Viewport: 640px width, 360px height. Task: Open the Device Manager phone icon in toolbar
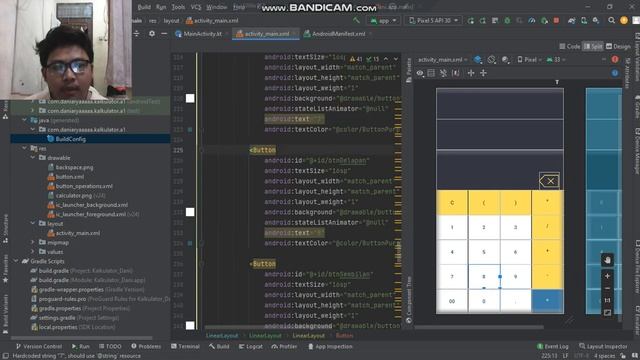(x=584, y=20)
